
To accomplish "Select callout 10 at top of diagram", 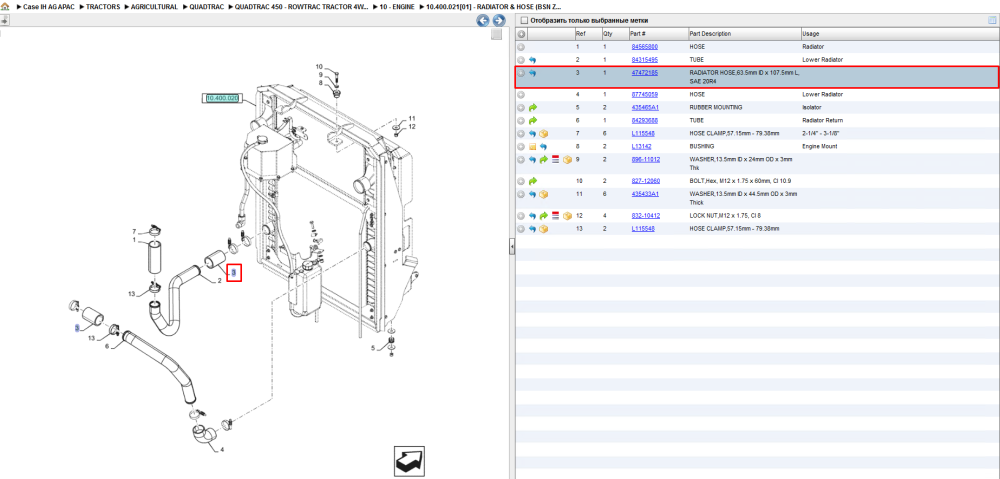I will 320,67.
